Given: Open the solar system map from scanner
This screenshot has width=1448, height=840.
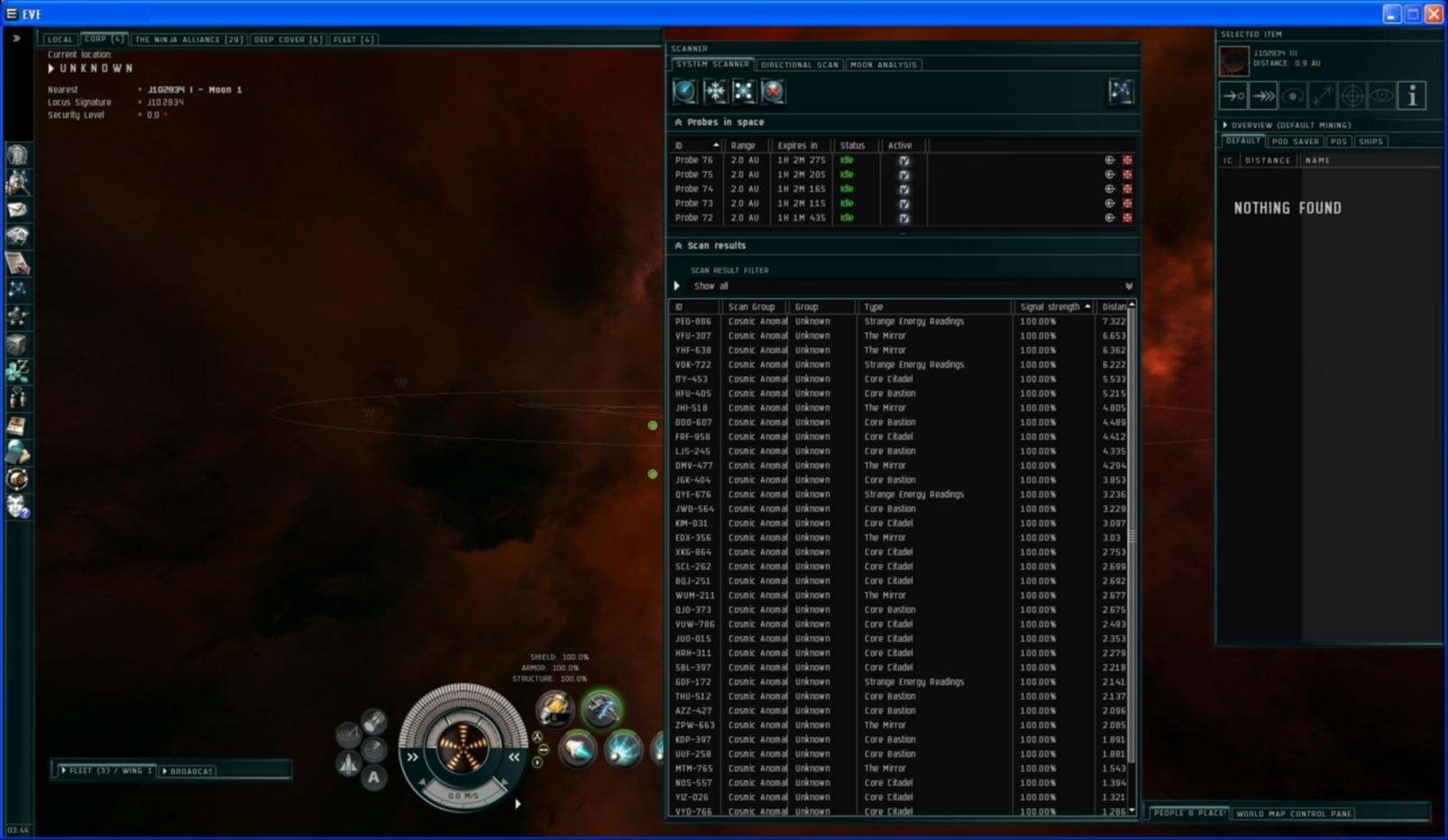Looking at the screenshot, I should 1120,91.
